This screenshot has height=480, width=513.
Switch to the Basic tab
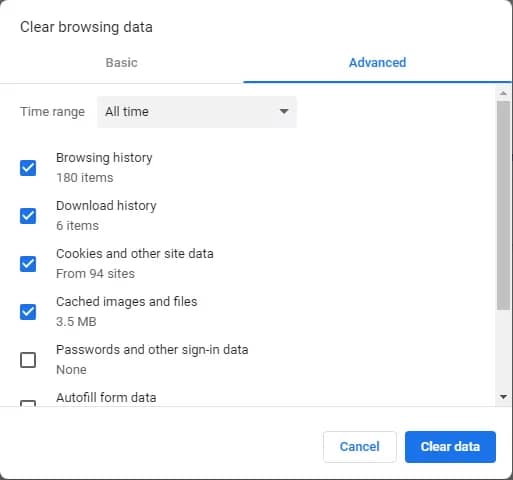[x=121, y=63]
